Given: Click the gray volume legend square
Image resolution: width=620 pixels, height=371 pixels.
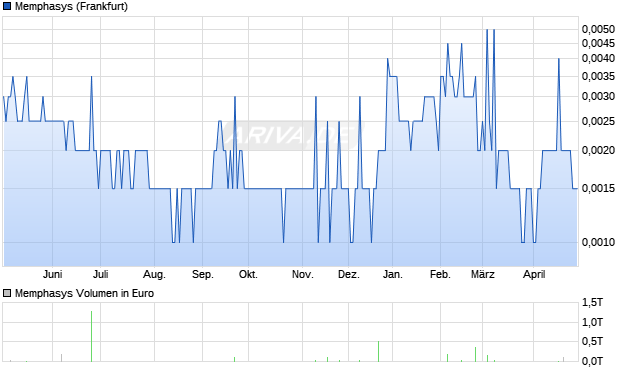Looking at the screenshot, I should click(x=7, y=293).
